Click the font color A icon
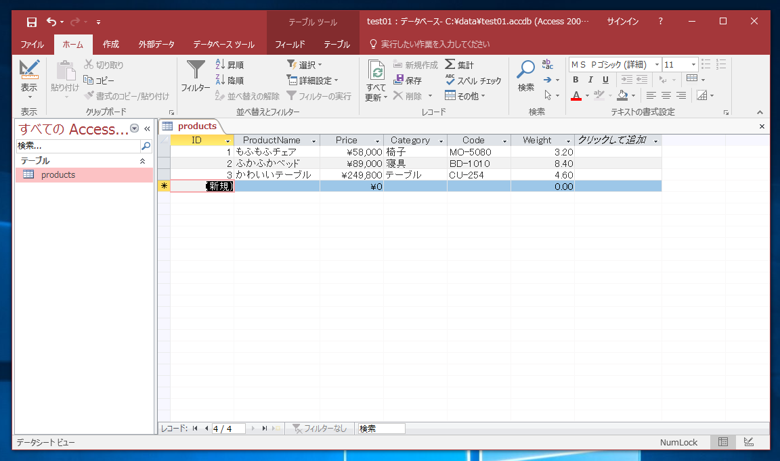Viewport: 780px width, 461px height. pos(576,95)
